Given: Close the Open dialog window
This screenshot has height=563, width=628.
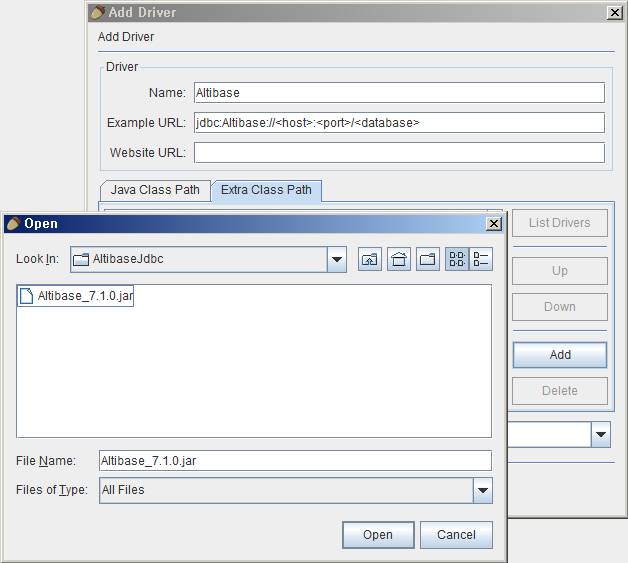Looking at the screenshot, I should [493, 224].
